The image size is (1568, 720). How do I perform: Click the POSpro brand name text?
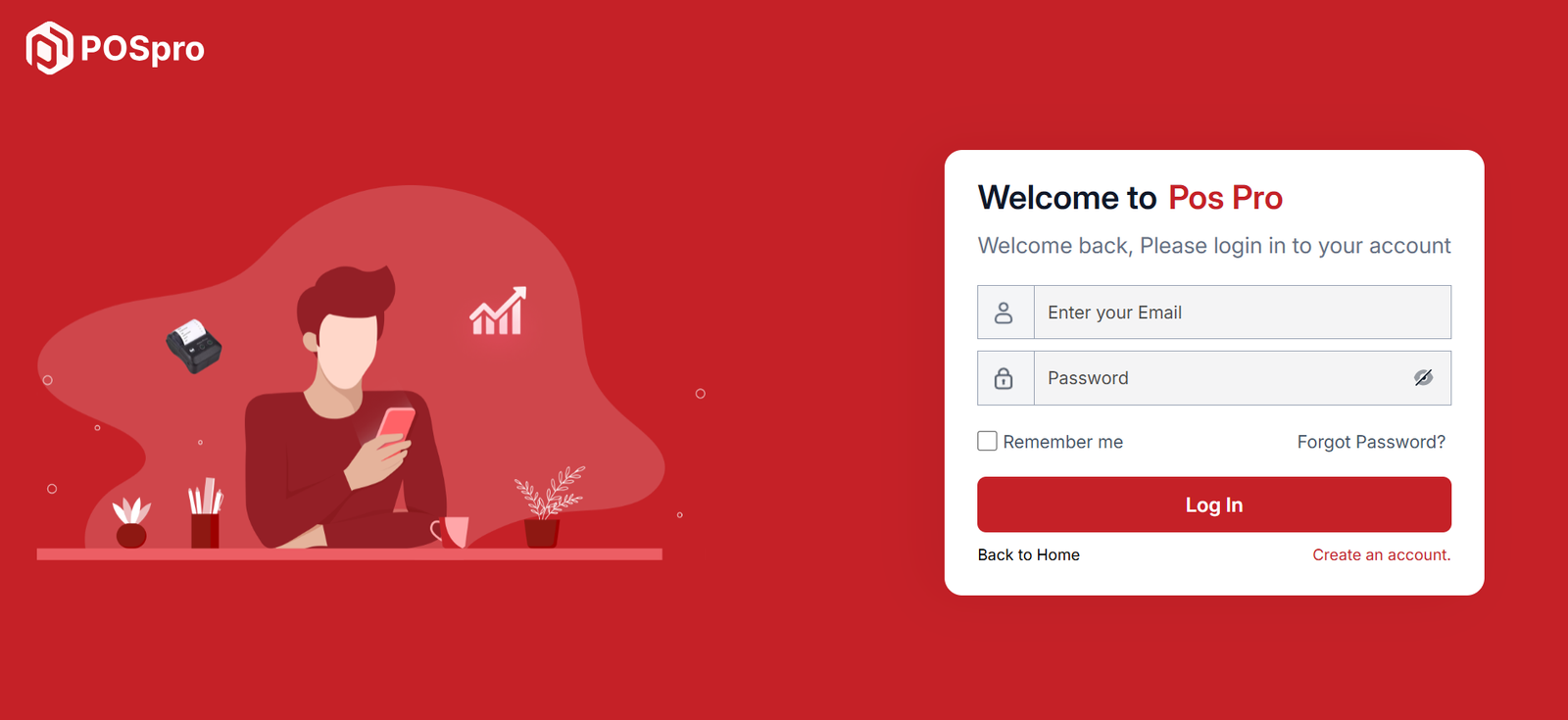(143, 49)
